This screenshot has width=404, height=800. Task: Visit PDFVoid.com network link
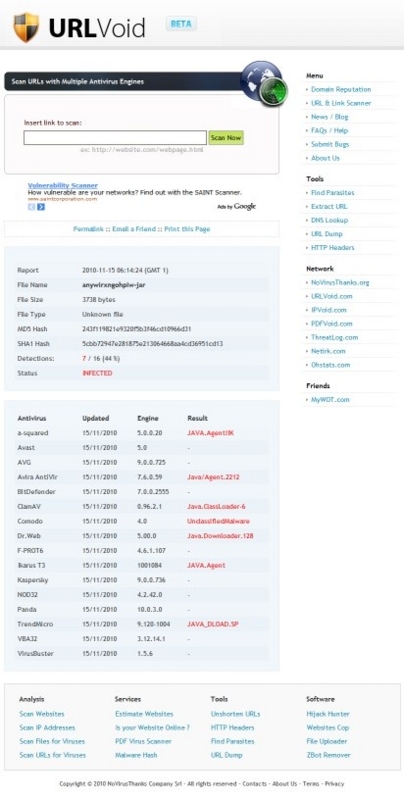[x=332, y=324]
